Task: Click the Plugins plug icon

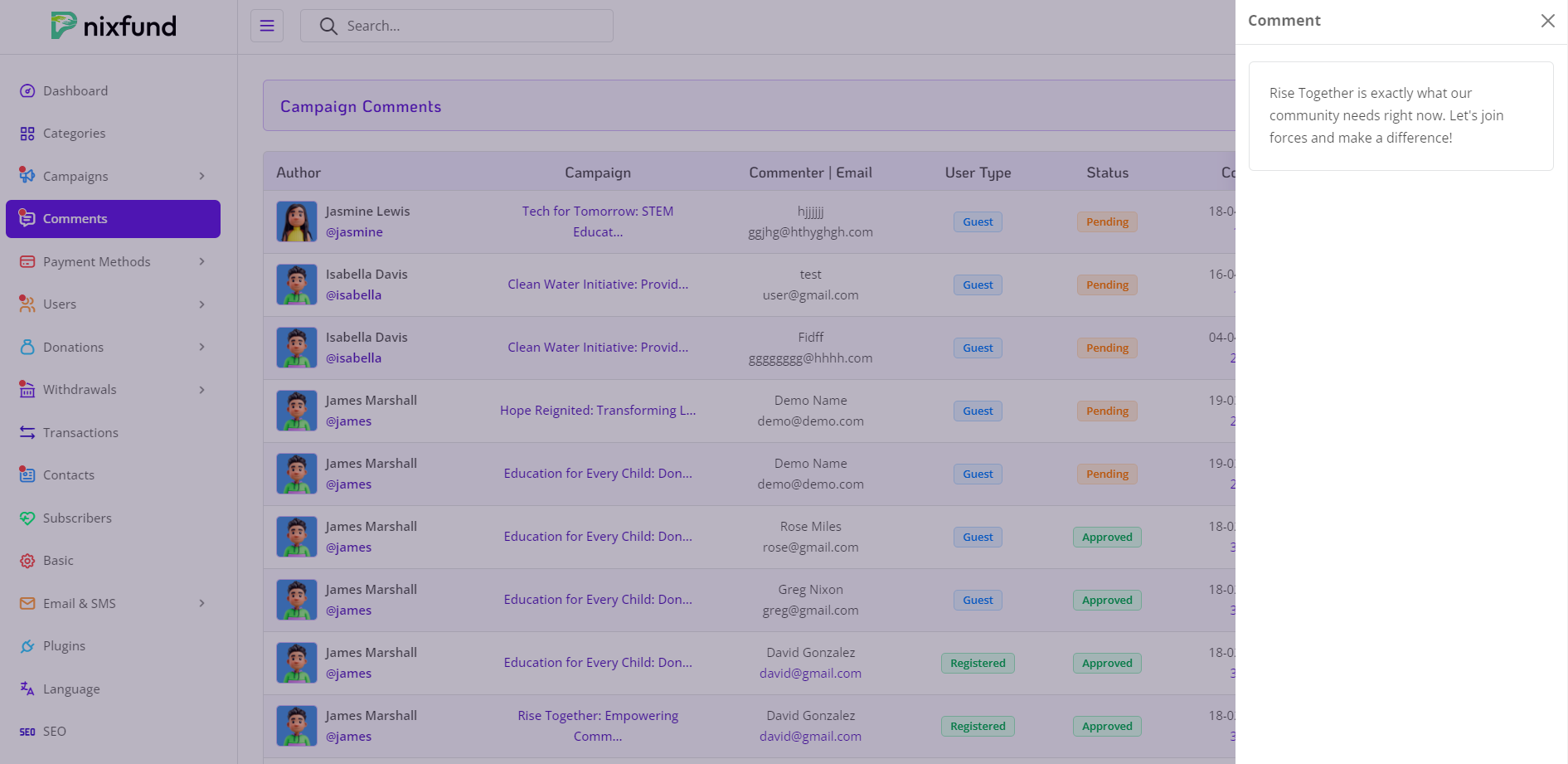Action: pos(27,646)
